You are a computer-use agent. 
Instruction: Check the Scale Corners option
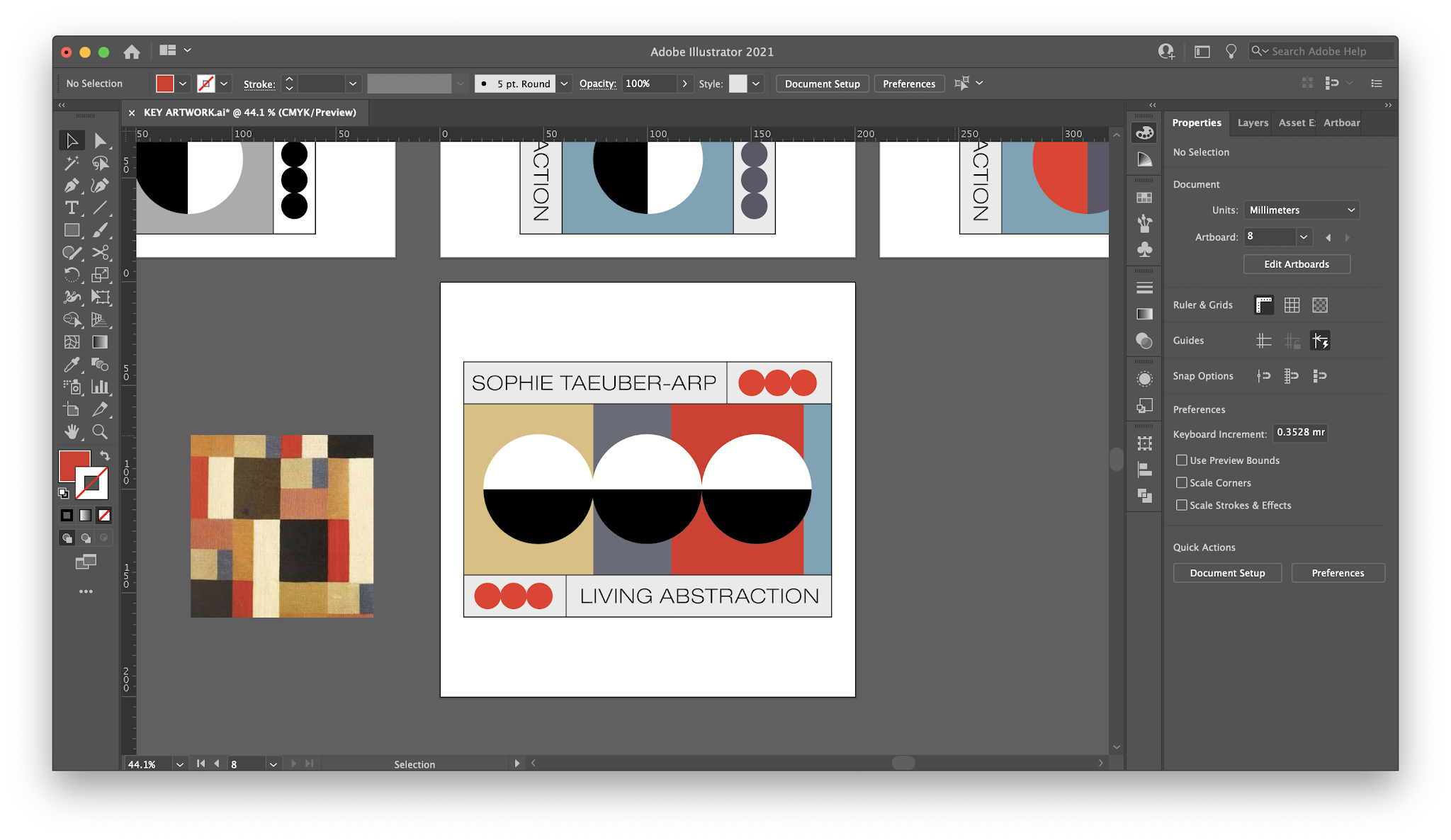pyautogui.click(x=1182, y=483)
